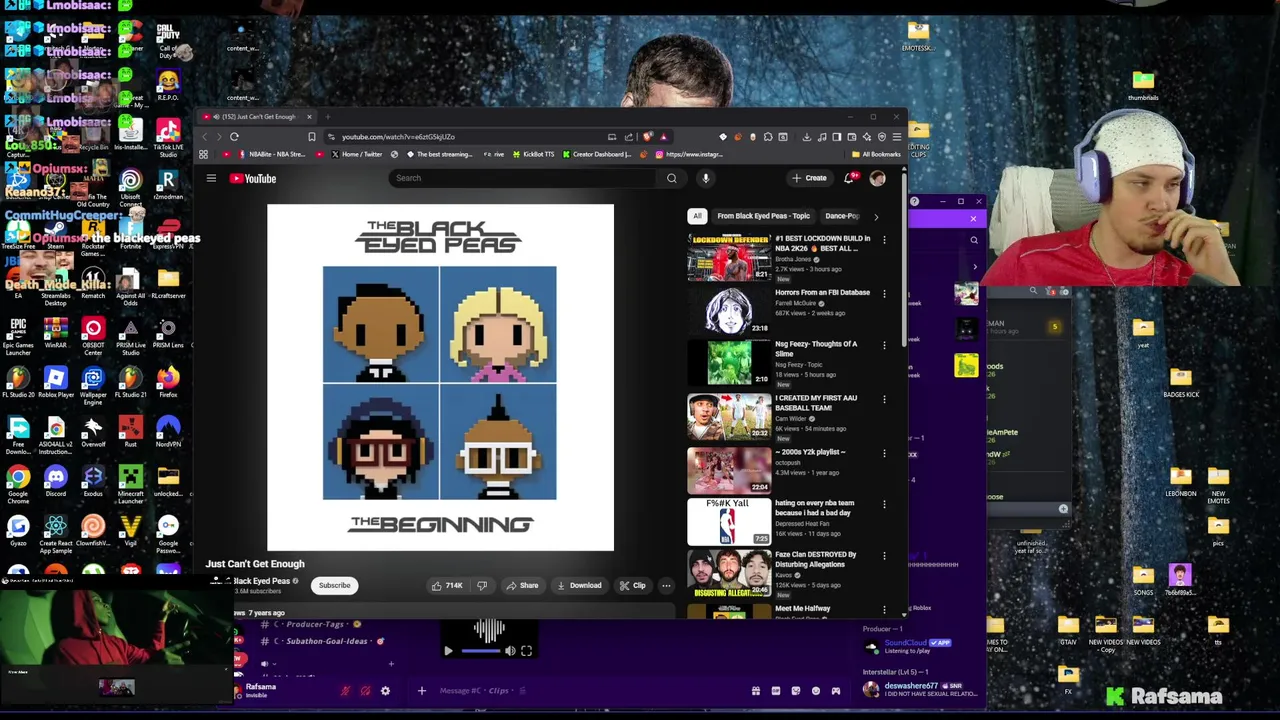Open Minecraft Launcher desktop icon
Viewport: 1280px width, 720px height.
pos(130,482)
